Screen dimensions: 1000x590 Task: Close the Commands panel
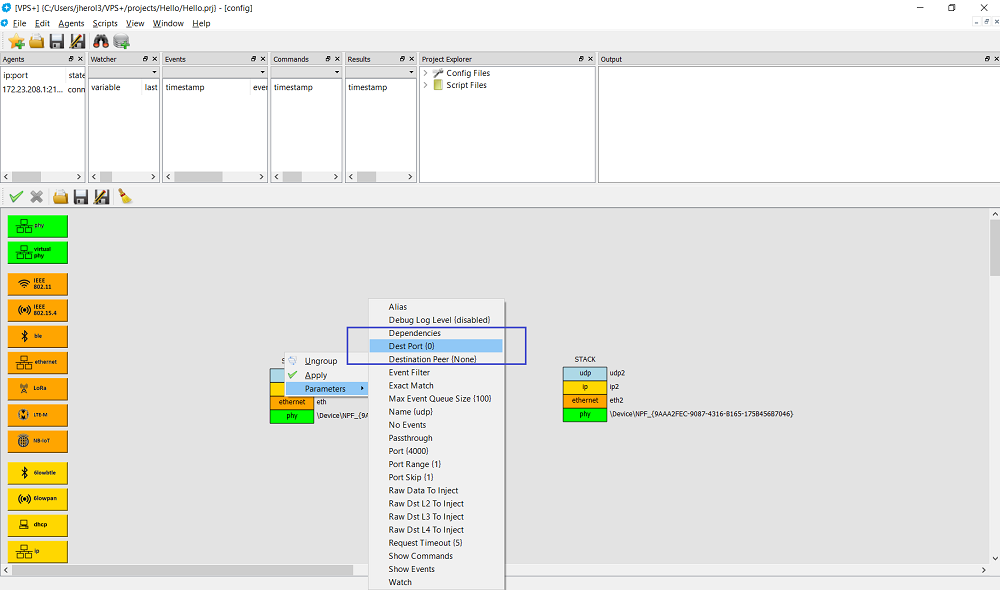point(338,59)
